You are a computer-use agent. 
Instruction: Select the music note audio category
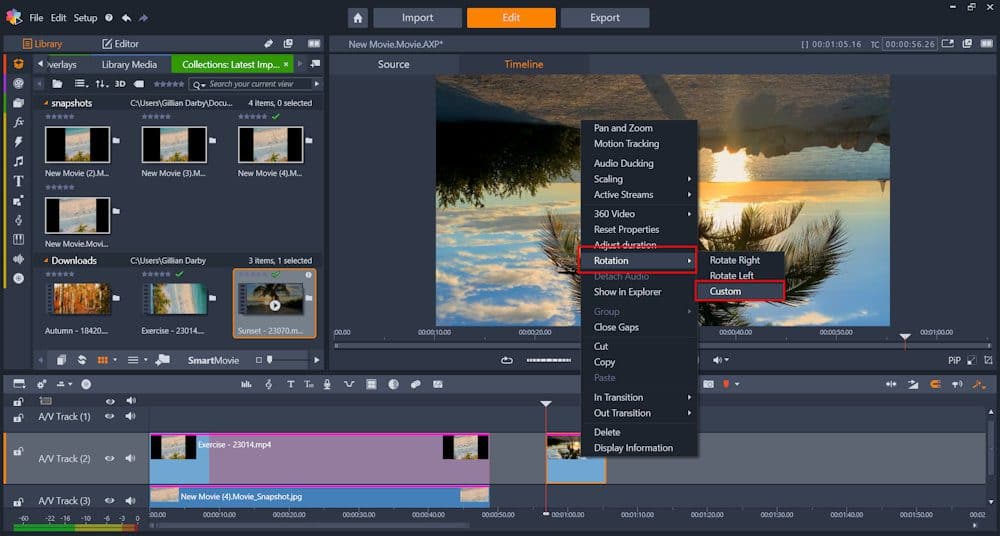point(18,161)
